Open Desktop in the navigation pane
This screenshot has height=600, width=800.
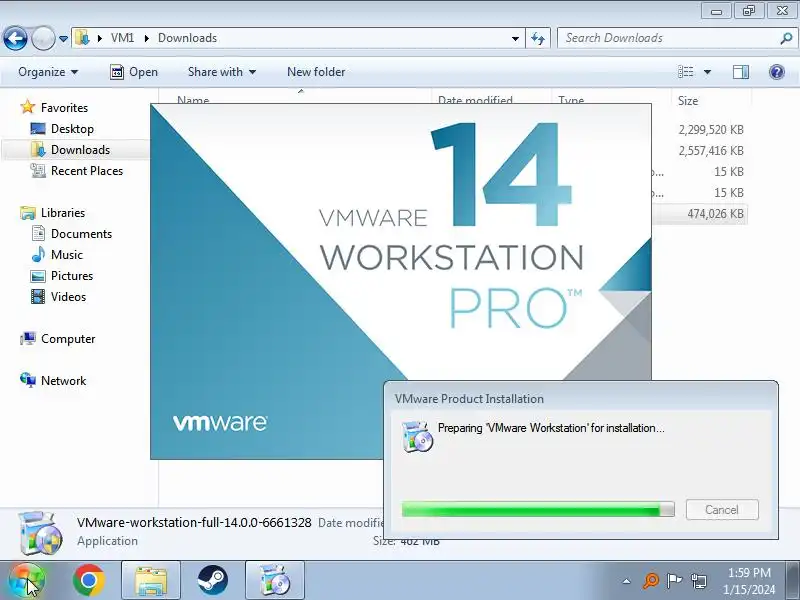[x=72, y=129]
